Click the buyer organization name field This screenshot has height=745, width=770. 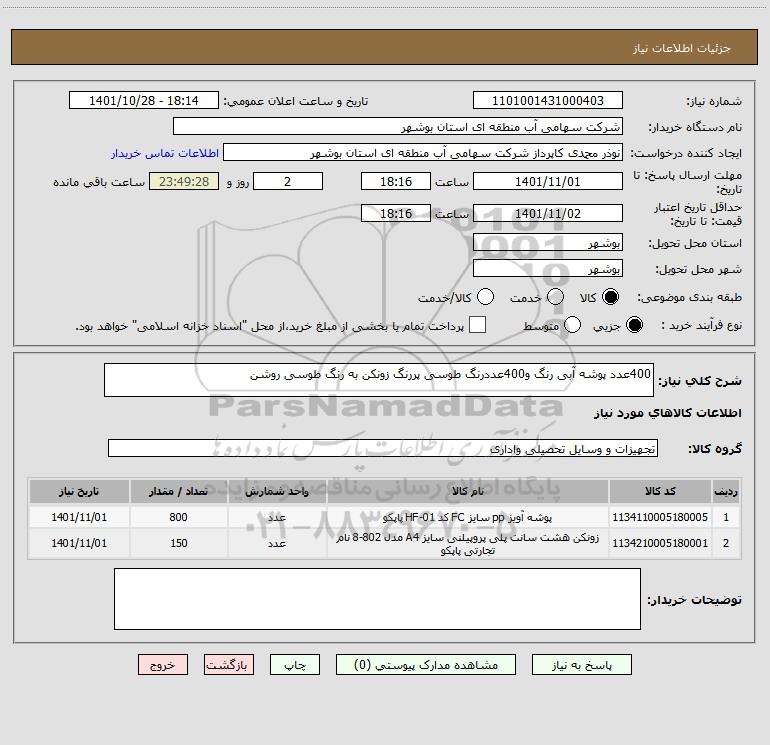coord(398,126)
